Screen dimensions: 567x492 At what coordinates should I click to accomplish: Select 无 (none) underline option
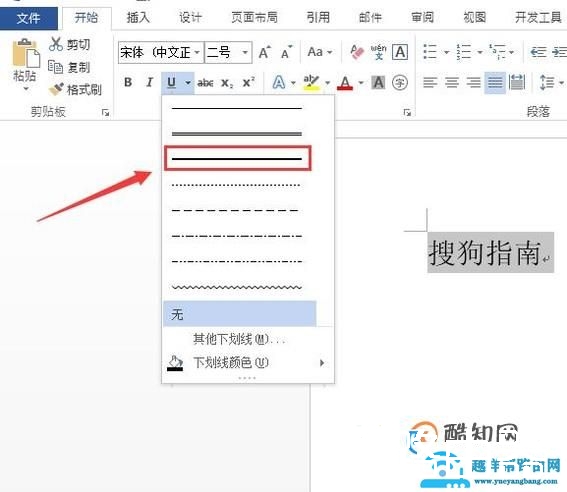point(239,314)
